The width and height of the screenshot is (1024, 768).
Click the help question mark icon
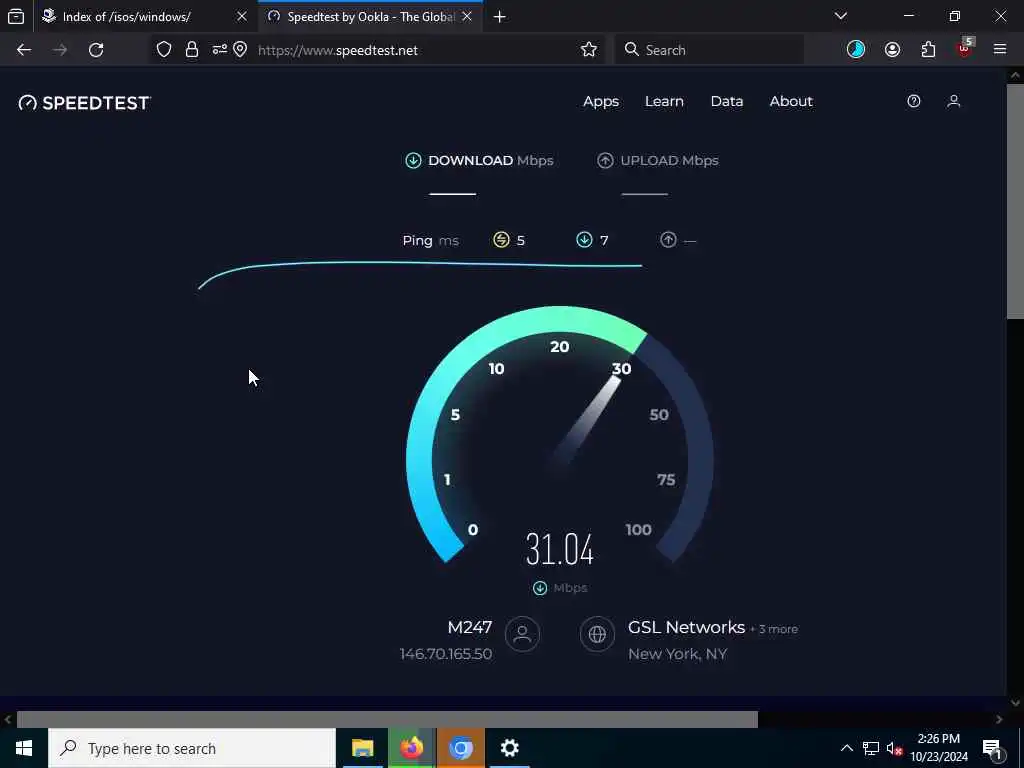(914, 101)
